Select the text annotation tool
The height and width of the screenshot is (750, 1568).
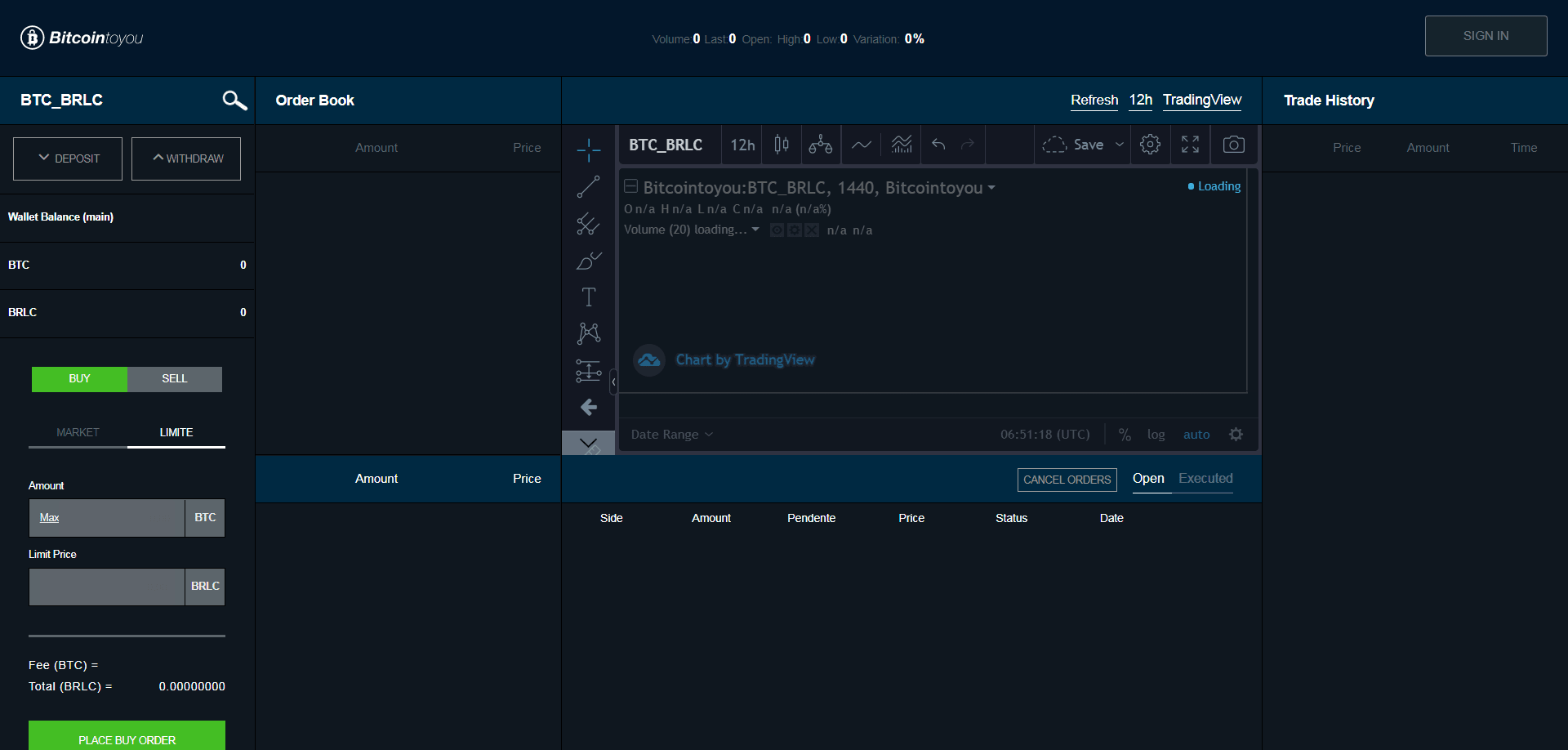coord(588,297)
